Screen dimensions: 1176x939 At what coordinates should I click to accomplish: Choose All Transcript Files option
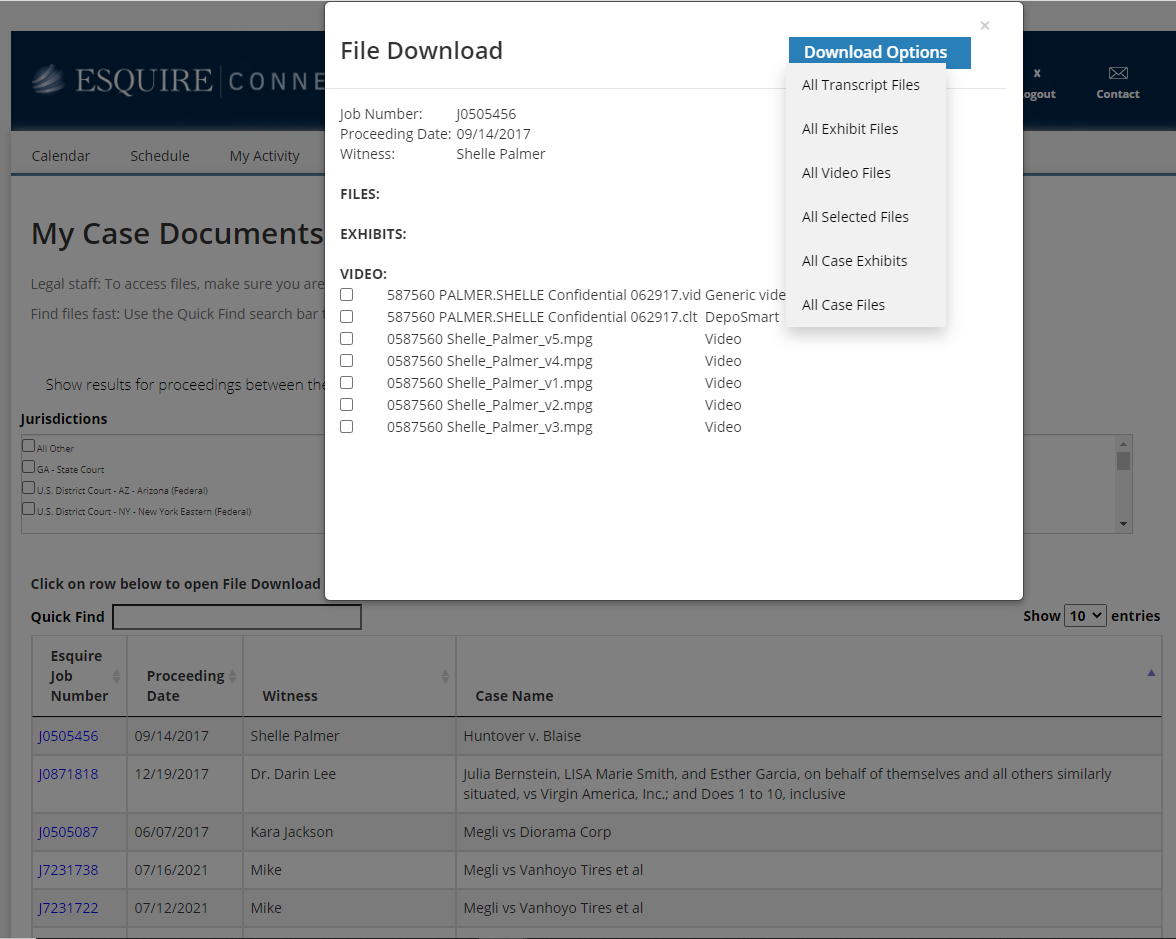(861, 85)
